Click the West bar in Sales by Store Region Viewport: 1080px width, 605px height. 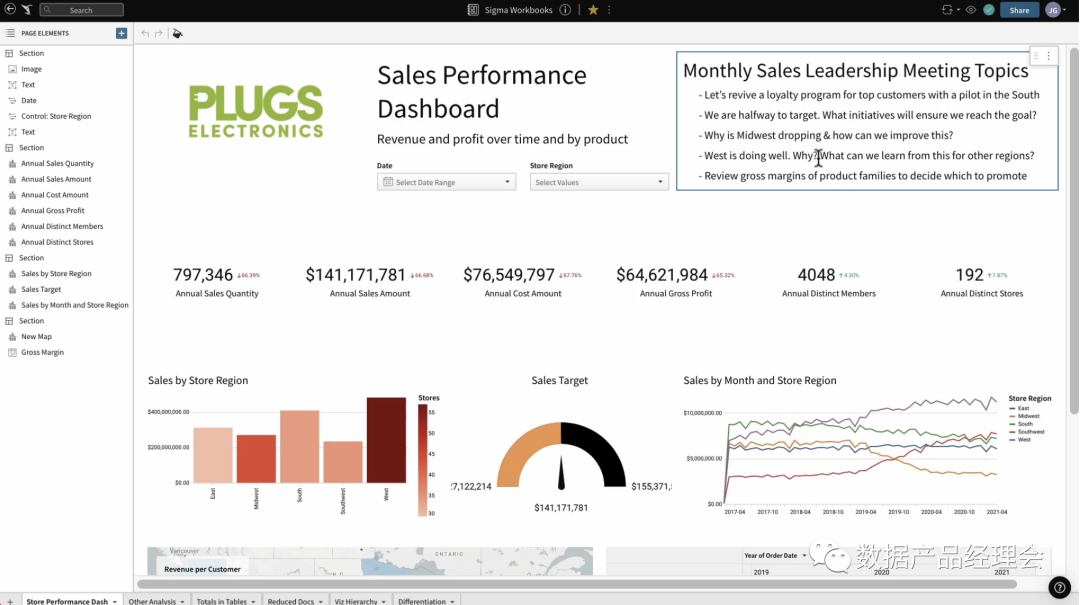pyautogui.click(x=386, y=440)
